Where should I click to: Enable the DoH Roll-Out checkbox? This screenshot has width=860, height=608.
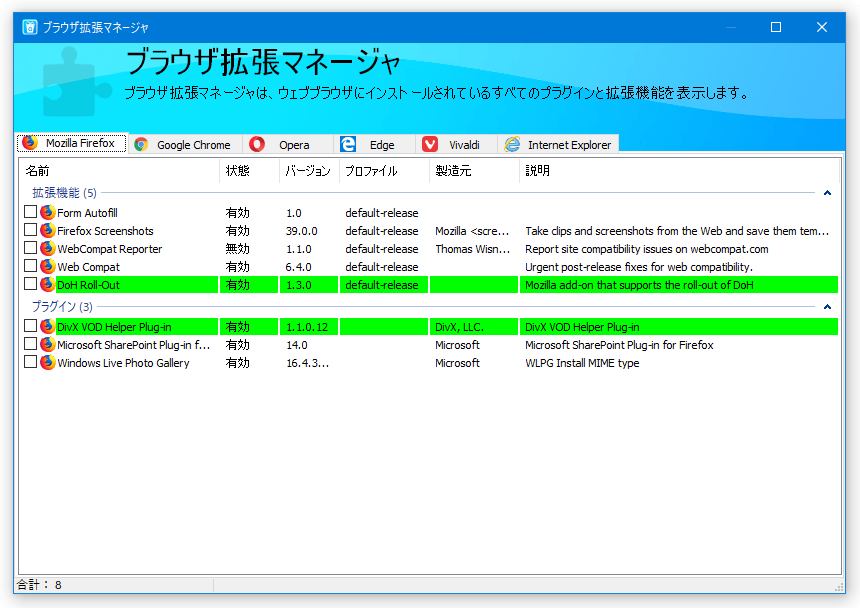tap(31, 284)
